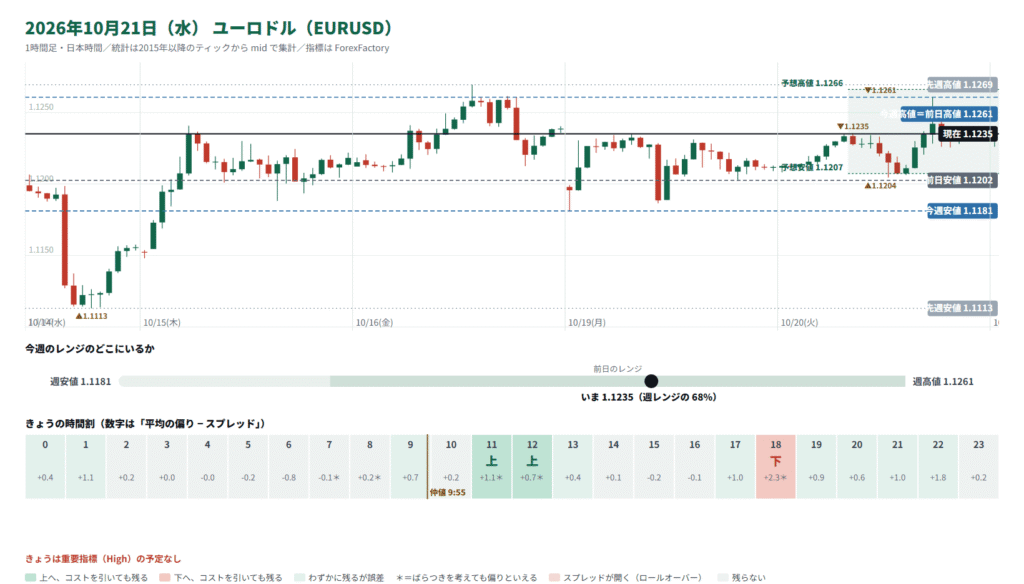Click the 週高値 1.1261 range label
The width and height of the screenshot is (1024, 584).
pos(943,381)
